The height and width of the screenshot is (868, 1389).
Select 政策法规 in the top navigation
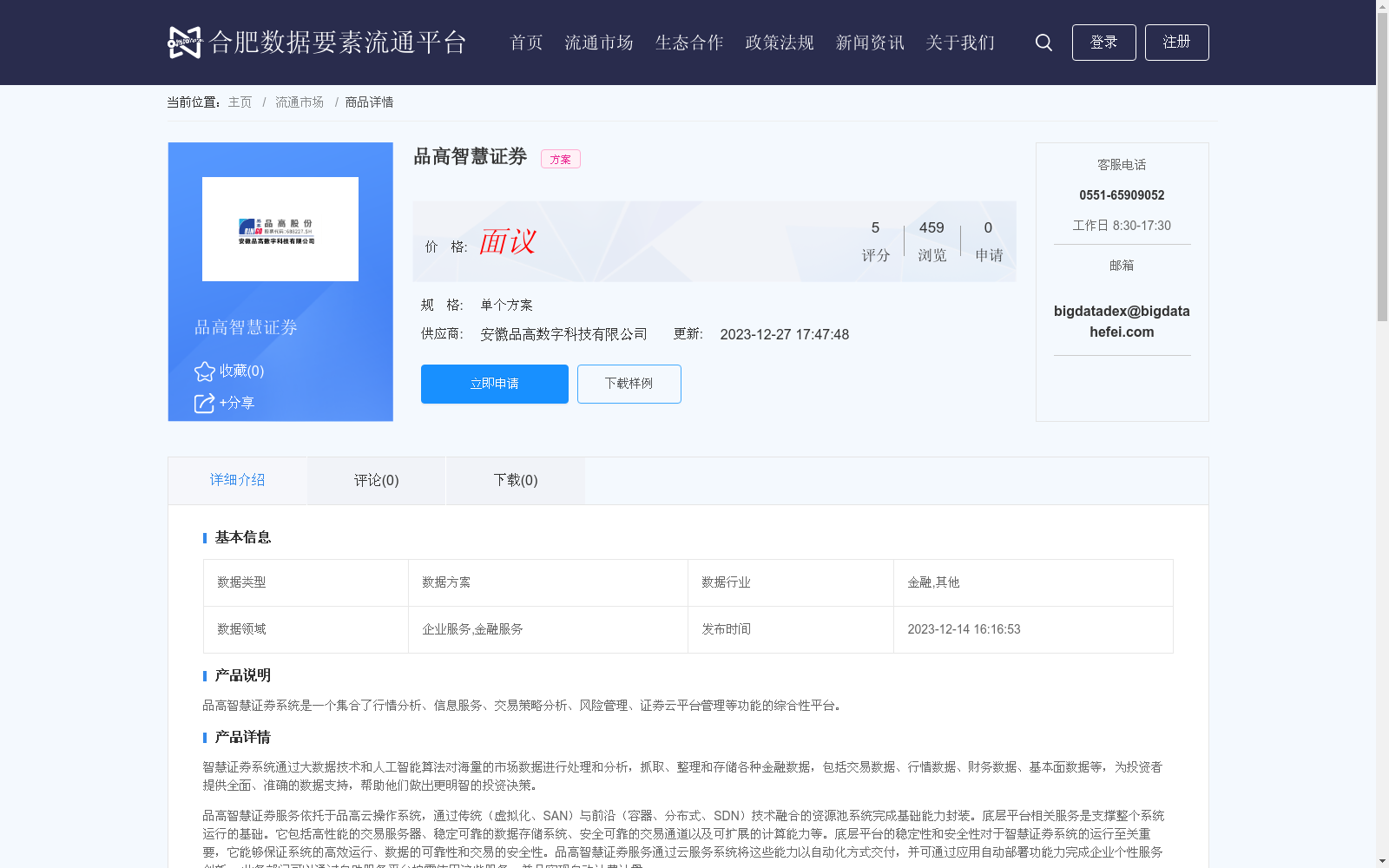pos(780,43)
